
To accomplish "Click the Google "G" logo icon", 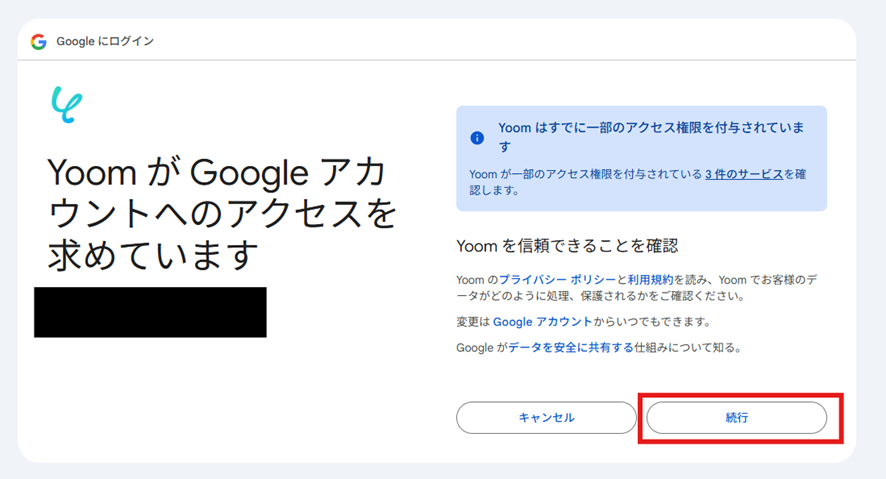I will tap(39, 42).
